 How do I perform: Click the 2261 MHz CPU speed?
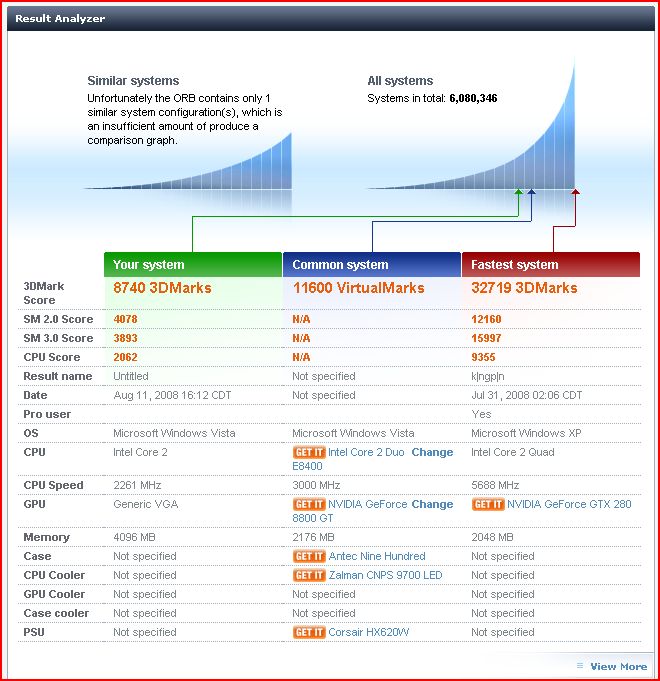(137, 485)
